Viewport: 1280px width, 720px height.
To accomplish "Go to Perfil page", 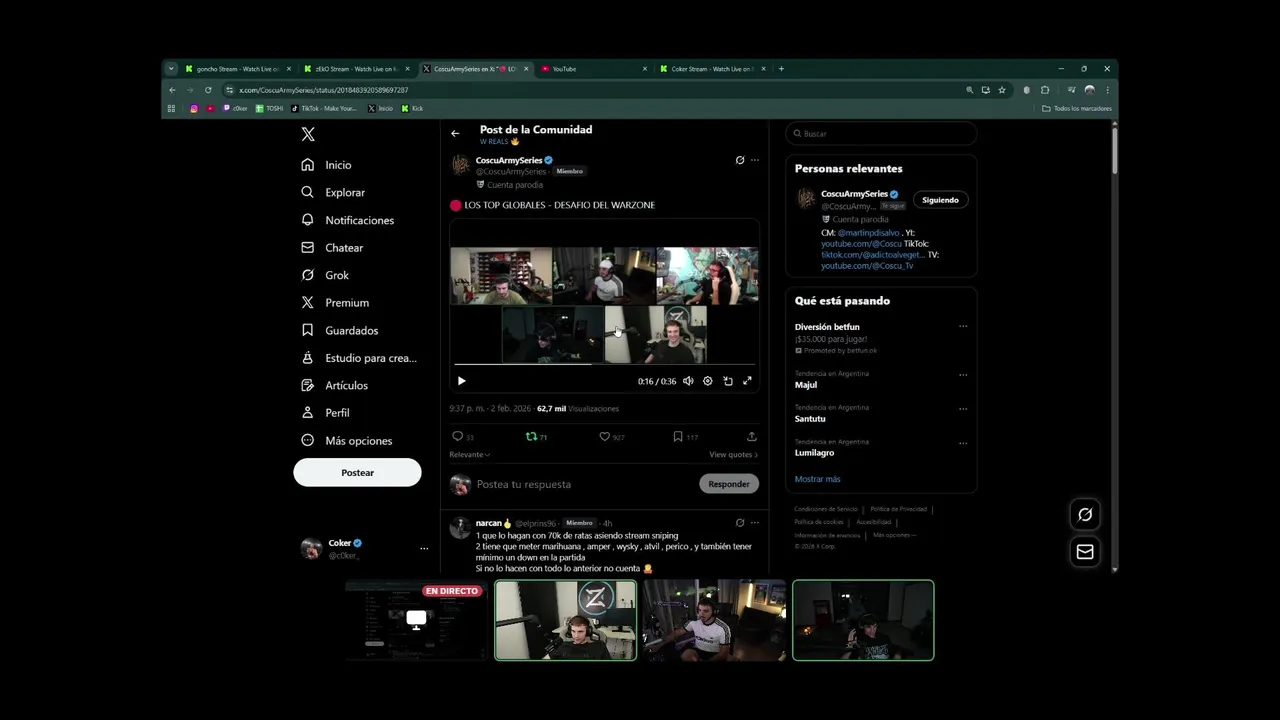I will pyautogui.click(x=326, y=413).
